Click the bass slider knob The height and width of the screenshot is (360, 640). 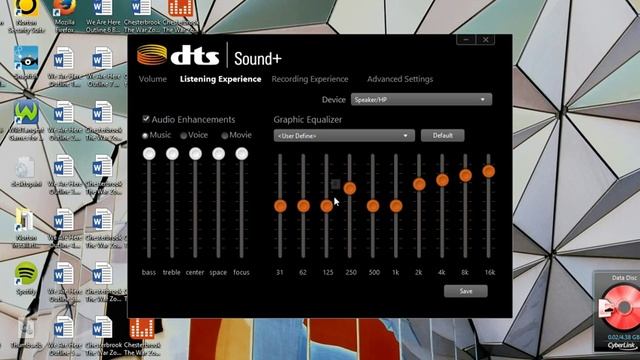pos(149,153)
